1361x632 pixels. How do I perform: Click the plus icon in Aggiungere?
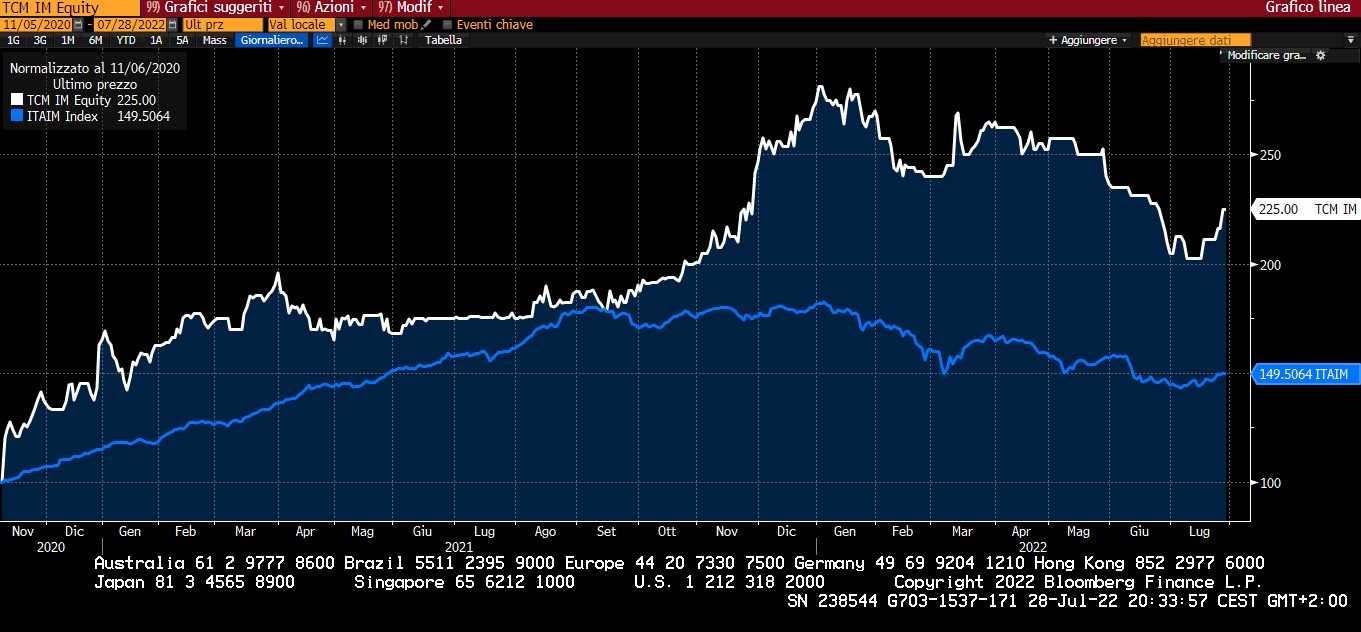1053,40
